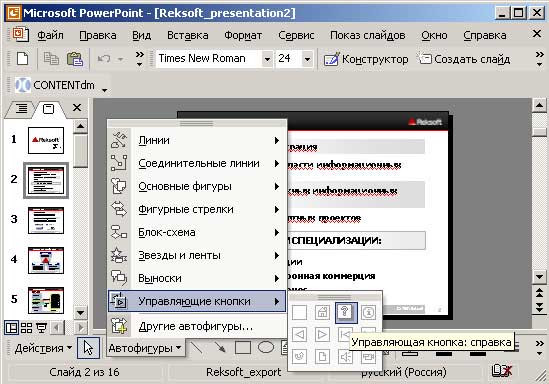Image resolution: width=549 pixels, height=384 pixels.
Task: Open the CONTENTdm toolbar options arrow
Action: [x=104, y=90]
